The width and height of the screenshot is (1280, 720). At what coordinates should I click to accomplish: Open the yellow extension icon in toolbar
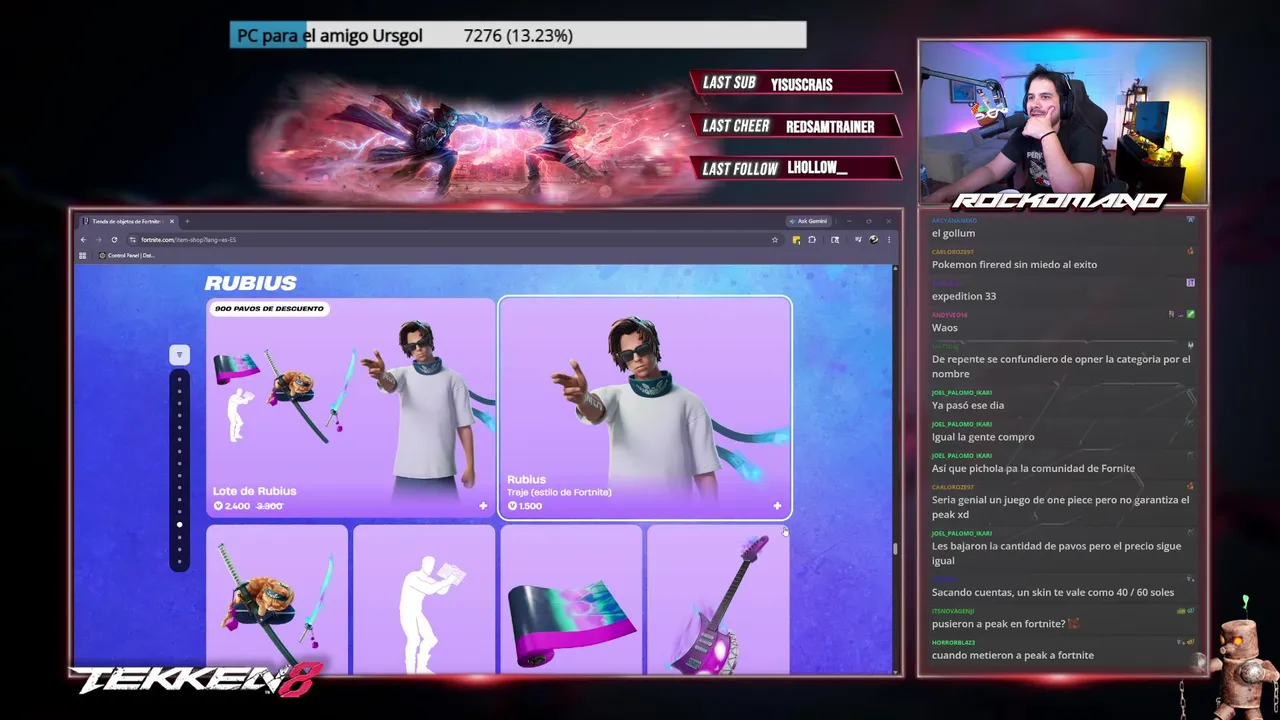pyautogui.click(x=796, y=240)
